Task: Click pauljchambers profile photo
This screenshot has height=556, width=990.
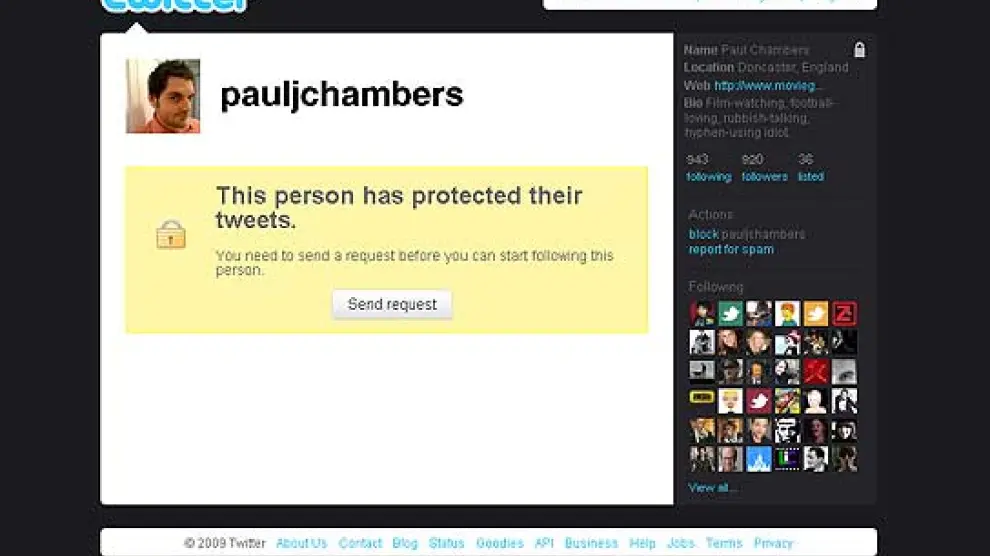Action: (x=163, y=96)
